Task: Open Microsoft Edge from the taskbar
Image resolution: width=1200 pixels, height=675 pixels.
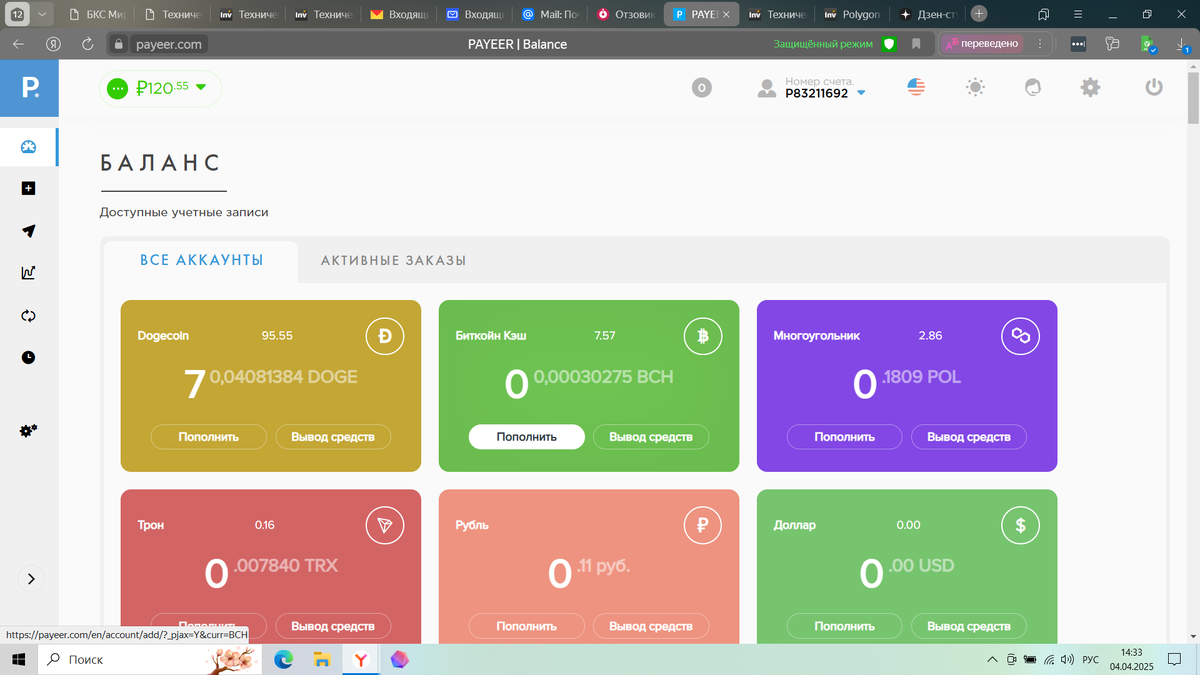Action: [284, 659]
